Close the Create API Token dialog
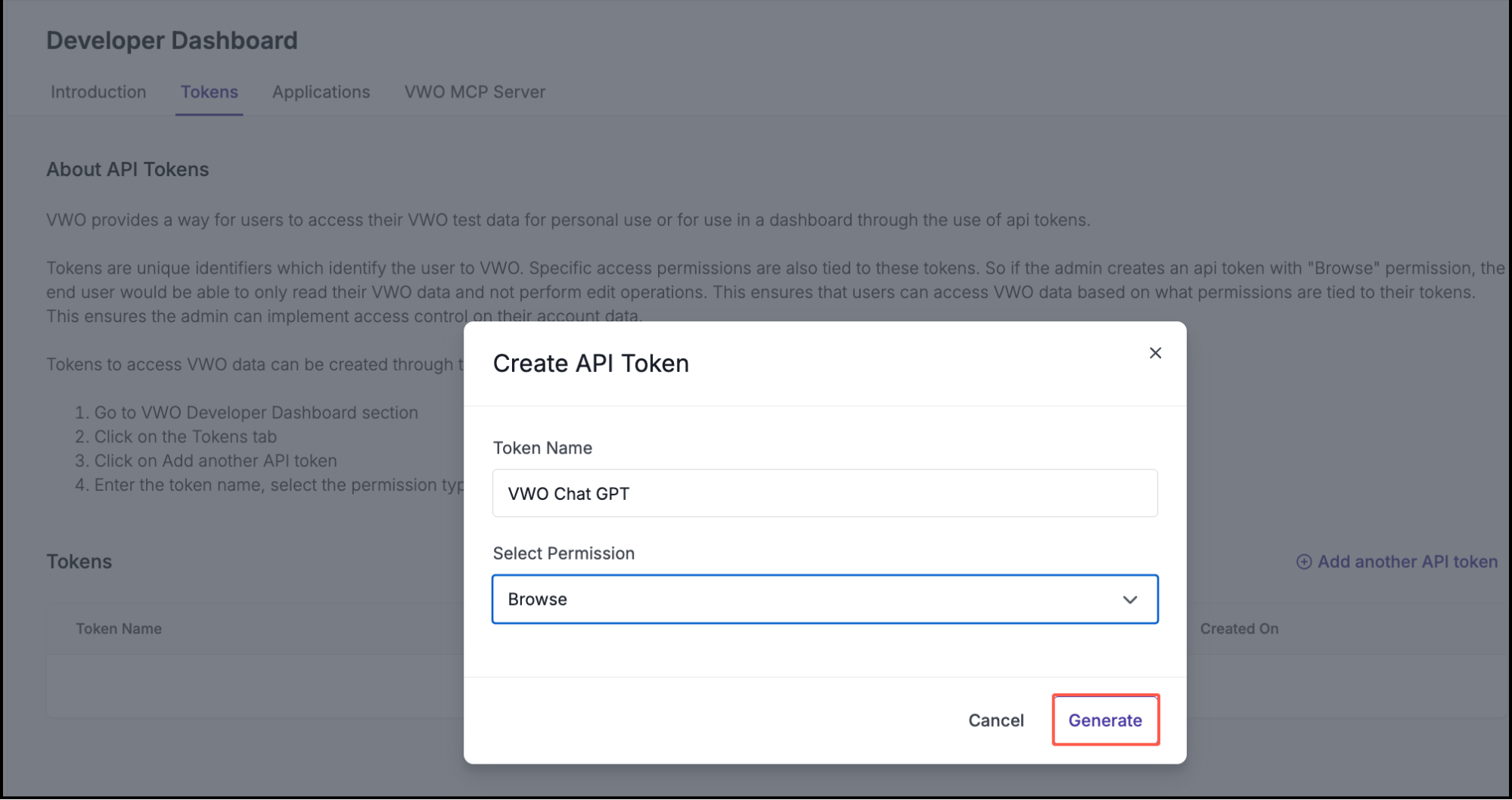The width and height of the screenshot is (1512, 800). 1155,352
